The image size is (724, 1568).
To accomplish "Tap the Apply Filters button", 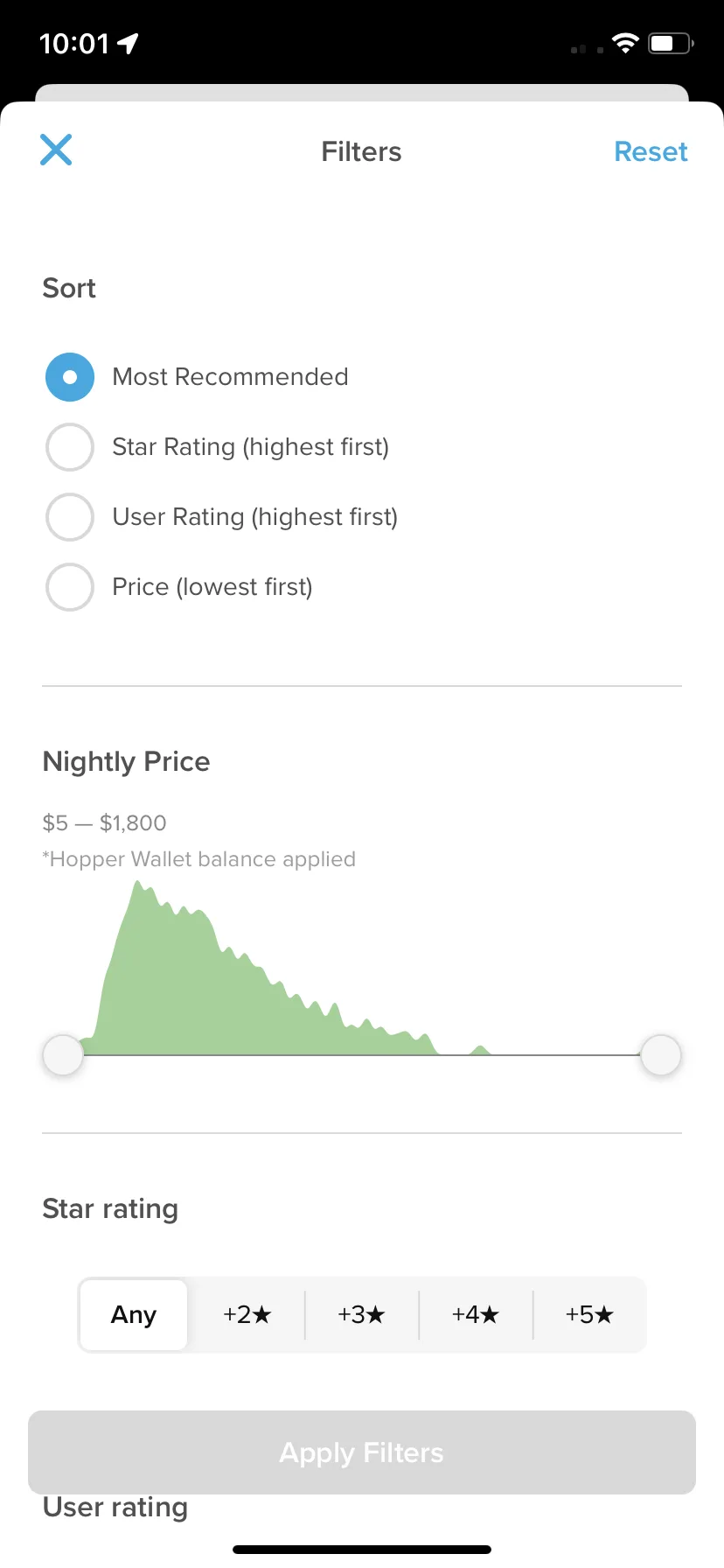I will point(362,1452).
